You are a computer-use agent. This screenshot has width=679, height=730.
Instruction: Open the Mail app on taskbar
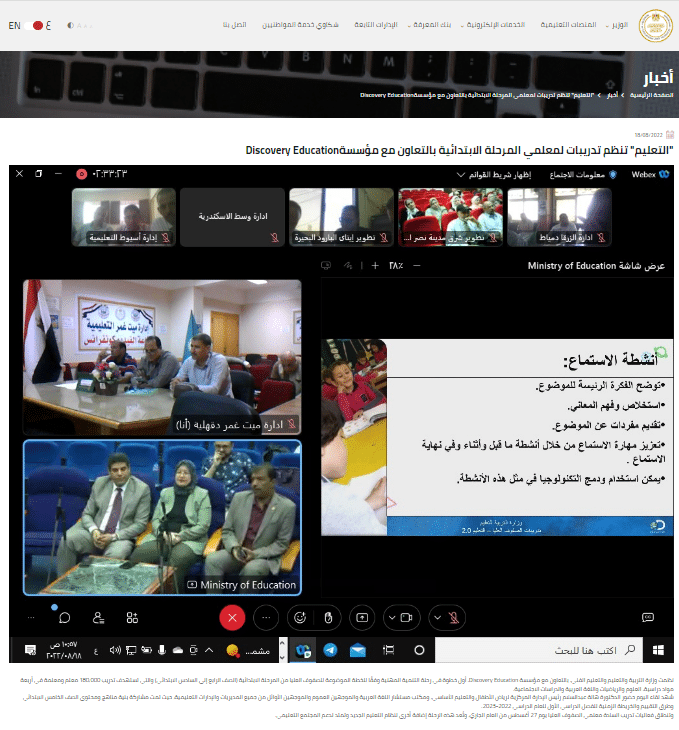pos(358,650)
